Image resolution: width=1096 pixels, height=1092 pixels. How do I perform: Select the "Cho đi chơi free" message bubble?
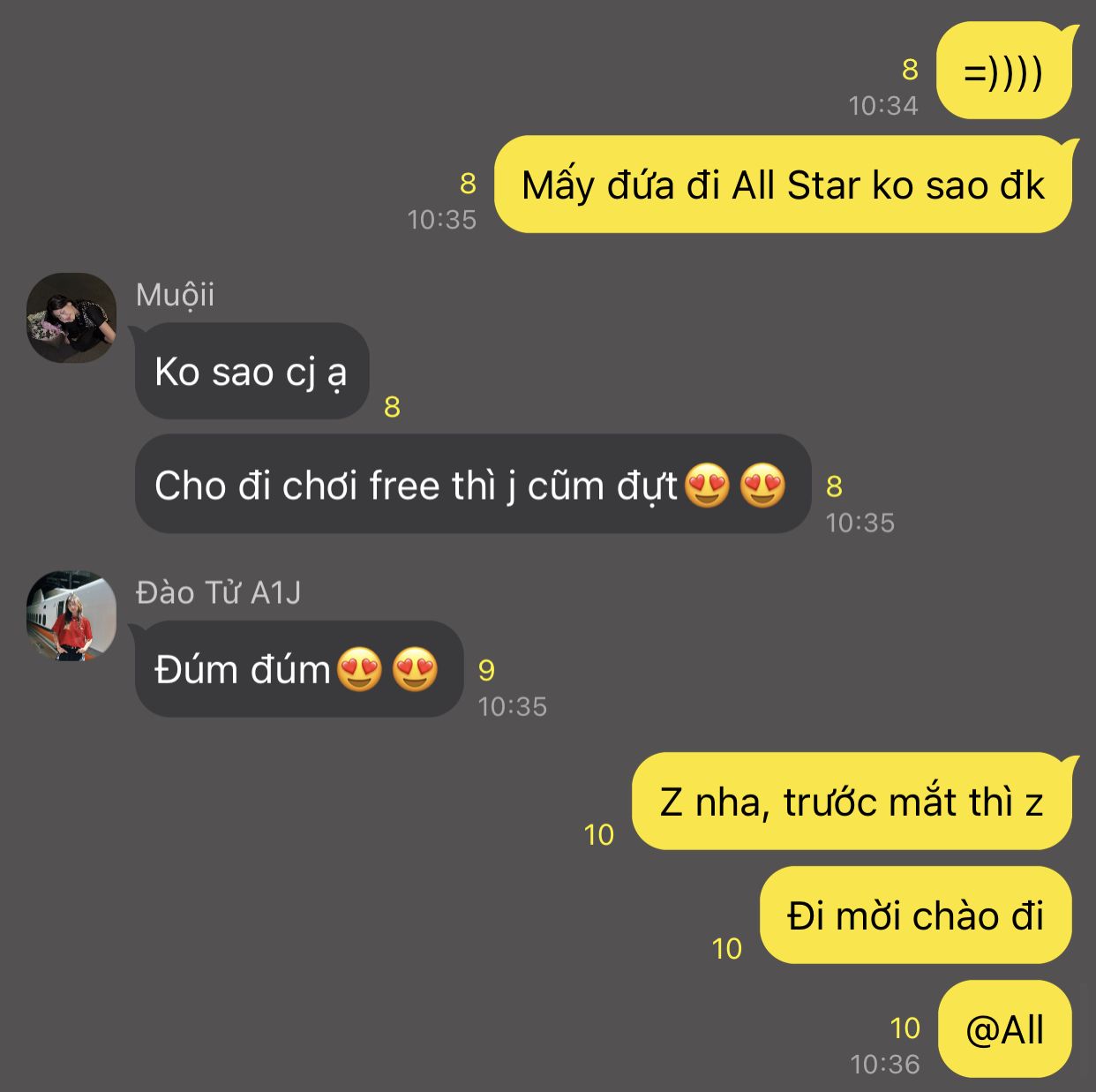[473, 484]
